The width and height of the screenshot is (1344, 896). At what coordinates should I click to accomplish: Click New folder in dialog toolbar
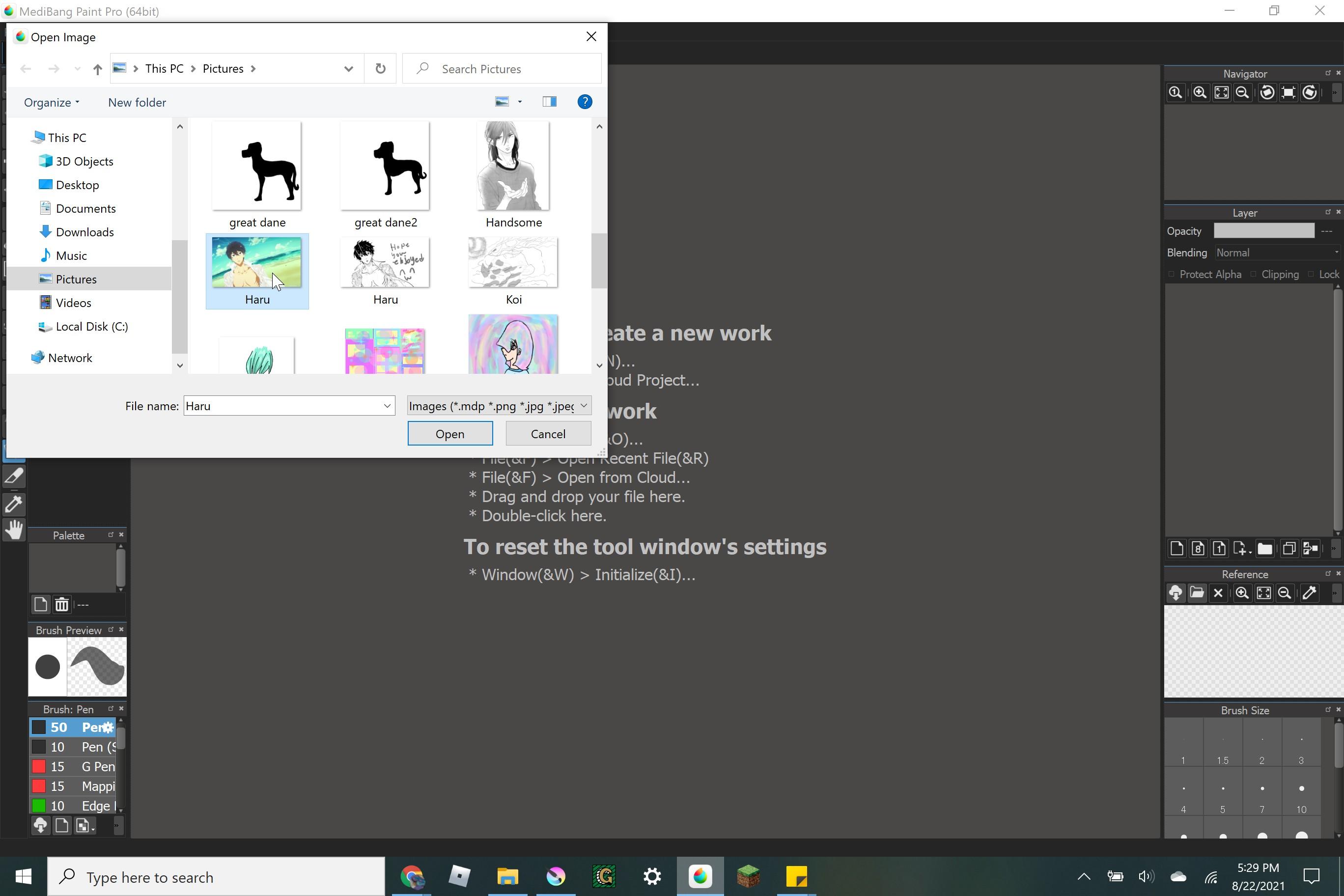[137, 102]
